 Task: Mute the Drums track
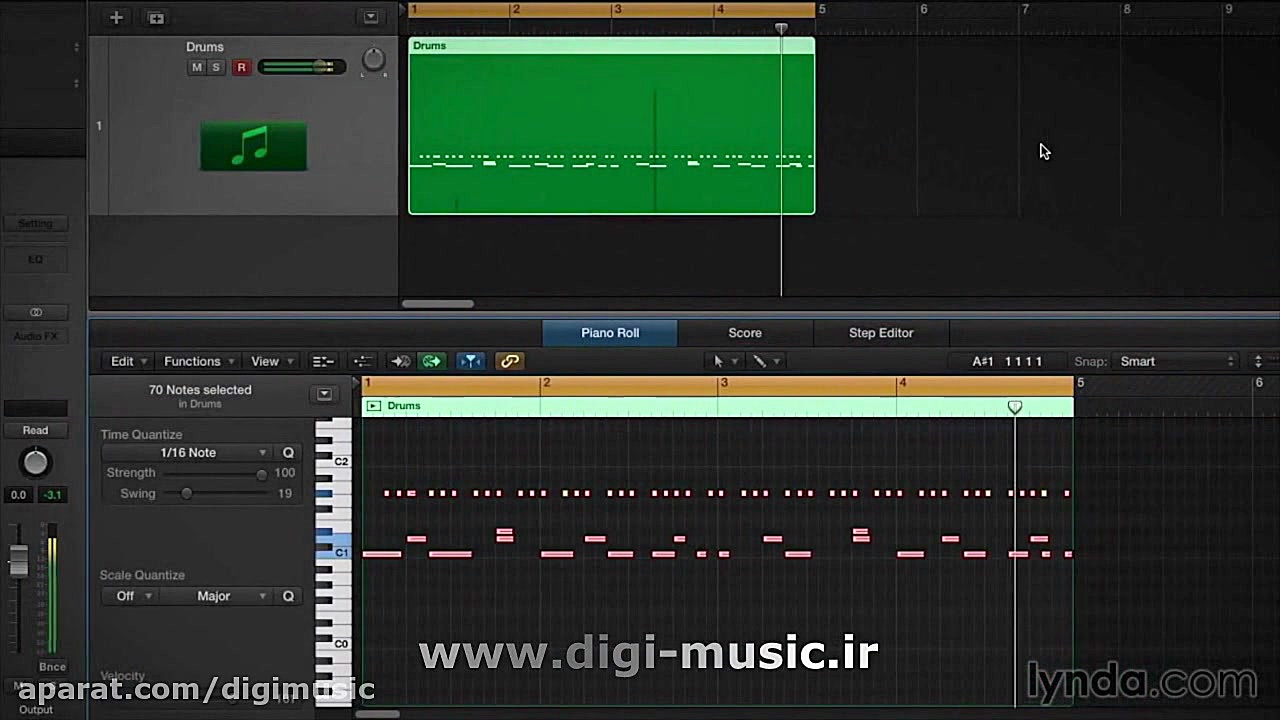click(197, 67)
